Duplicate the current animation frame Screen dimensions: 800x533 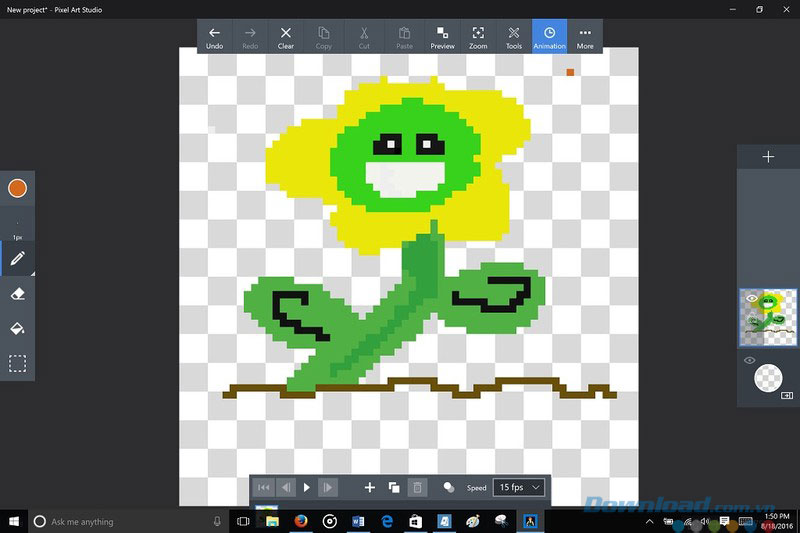click(394, 487)
